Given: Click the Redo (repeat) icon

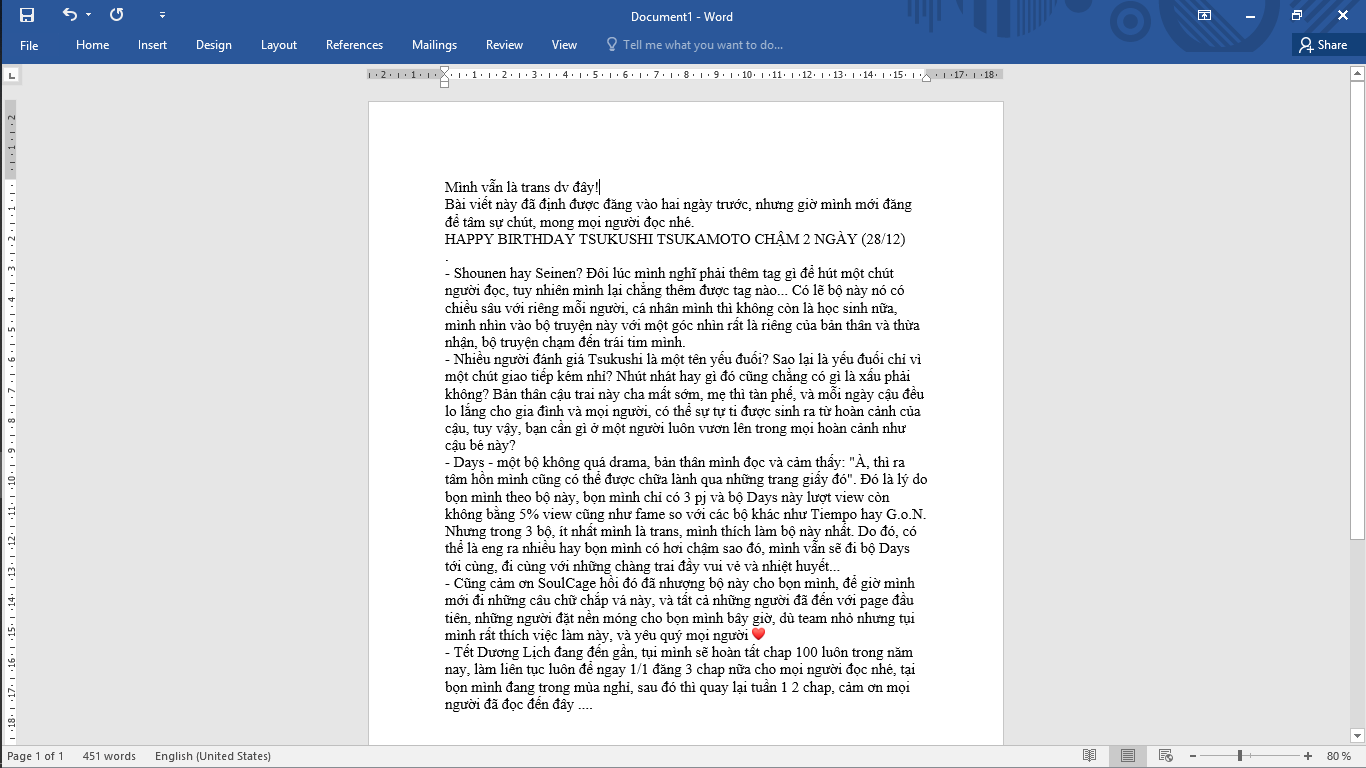Looking at the screenshot, I should point(117,15).
